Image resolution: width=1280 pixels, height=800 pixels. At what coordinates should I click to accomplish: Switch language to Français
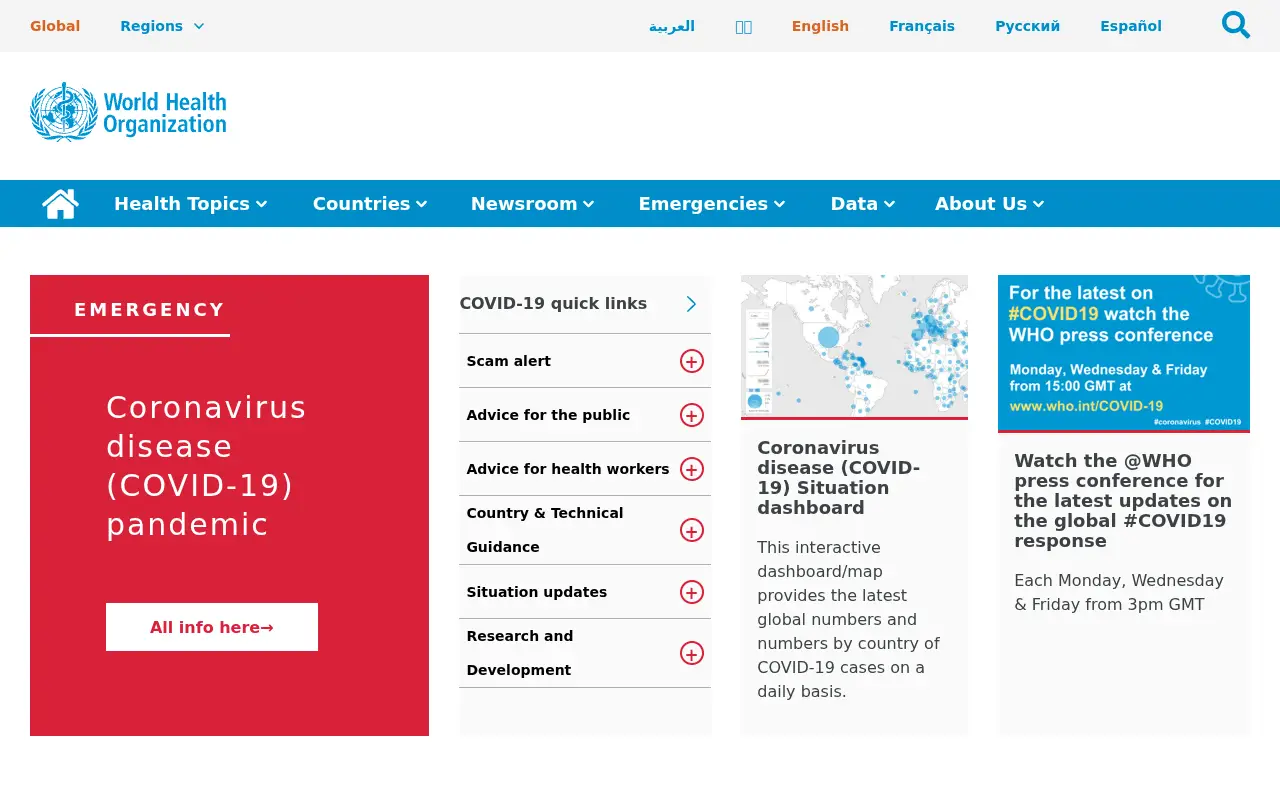coord(922,26)
